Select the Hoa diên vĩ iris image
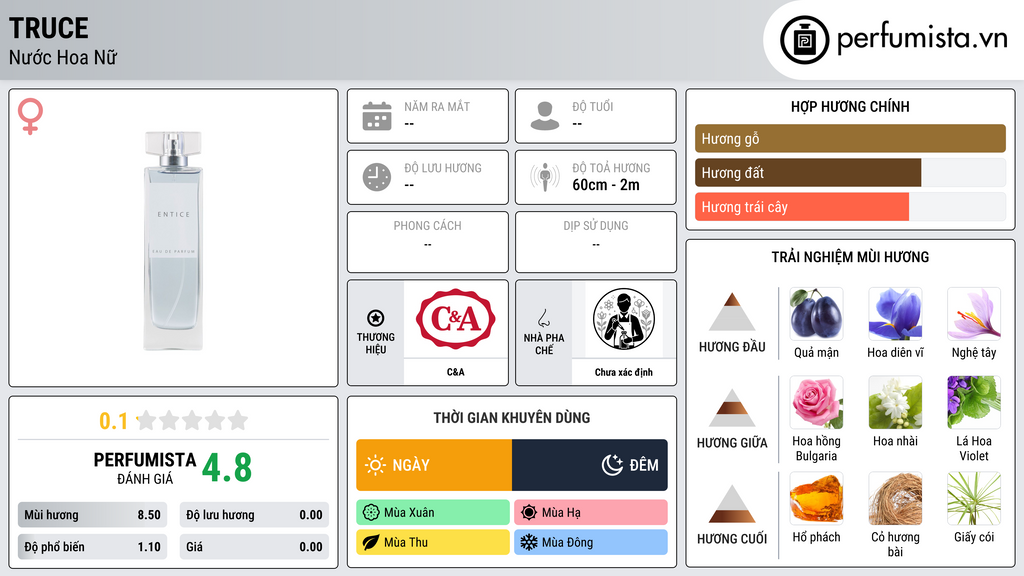Screen dimensions: 1024x576 point(895,313)
